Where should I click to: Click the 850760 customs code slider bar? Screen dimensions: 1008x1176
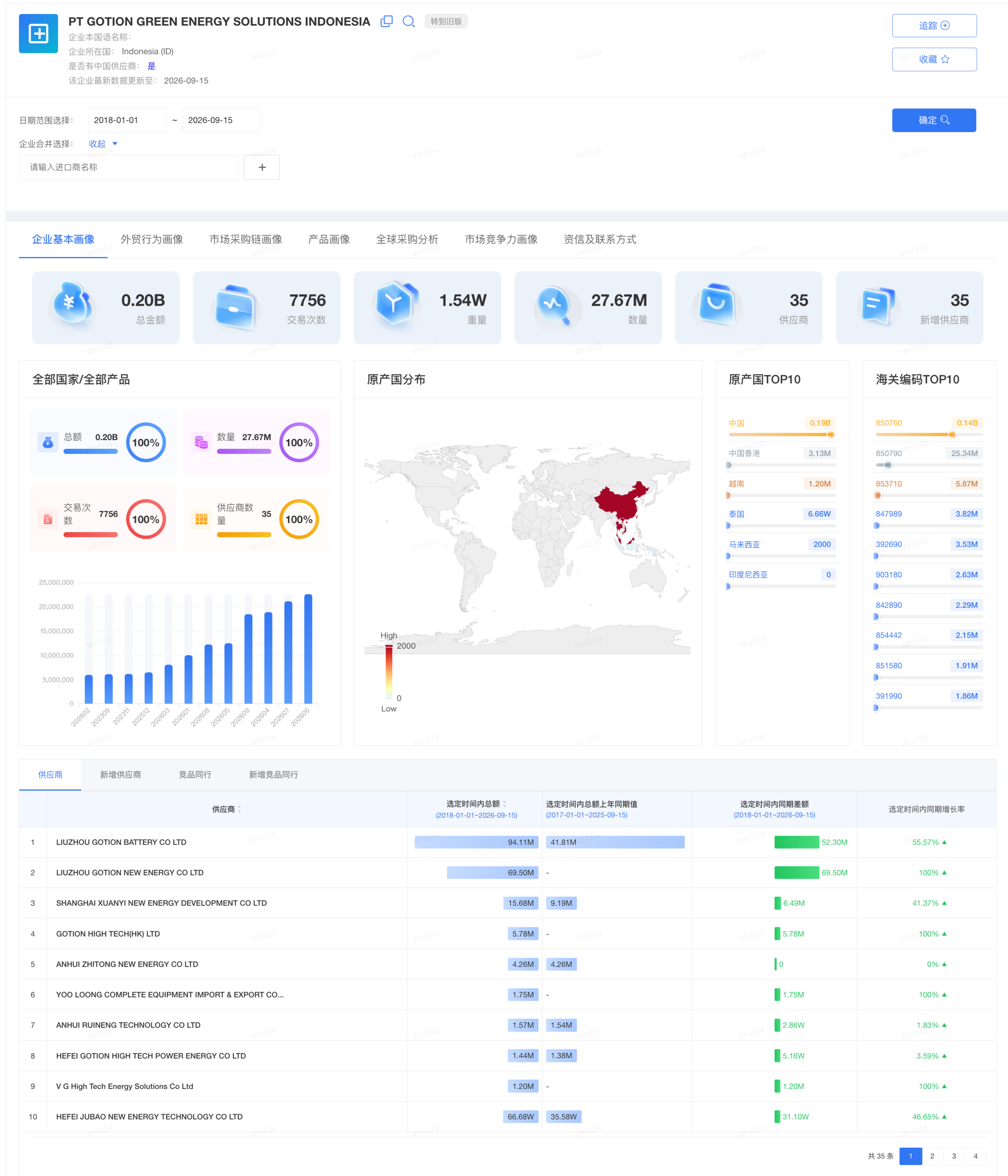[x=929, y=435]
